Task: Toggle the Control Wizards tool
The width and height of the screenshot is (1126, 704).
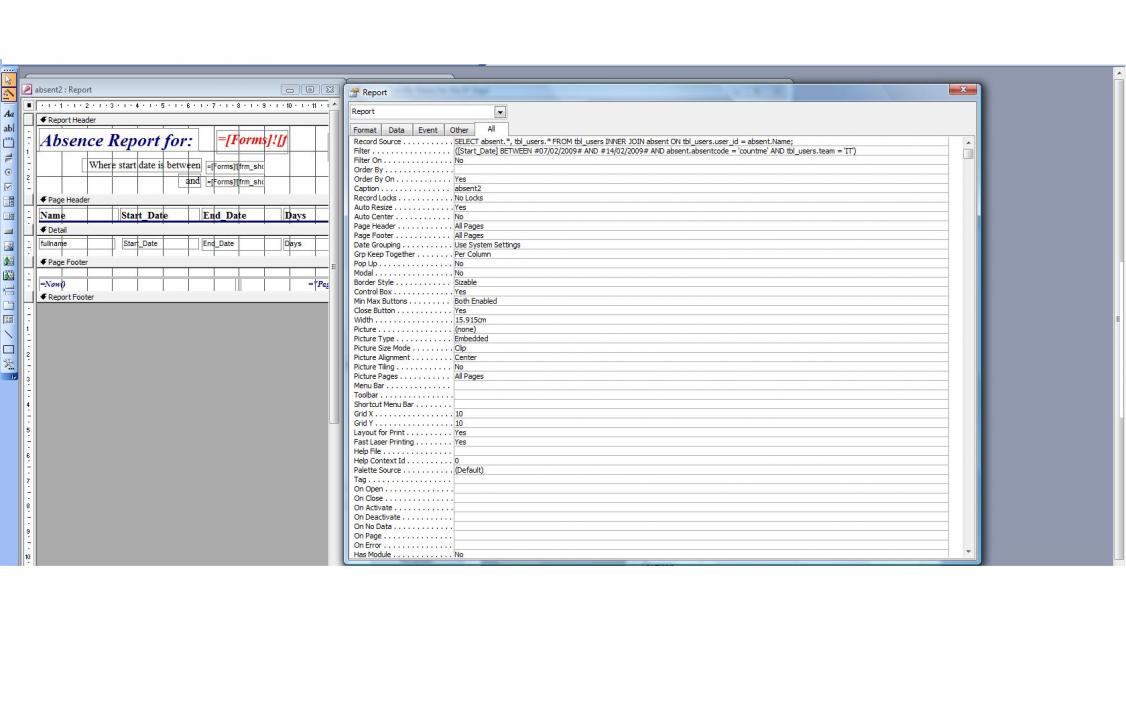Action: click(9, 94)
